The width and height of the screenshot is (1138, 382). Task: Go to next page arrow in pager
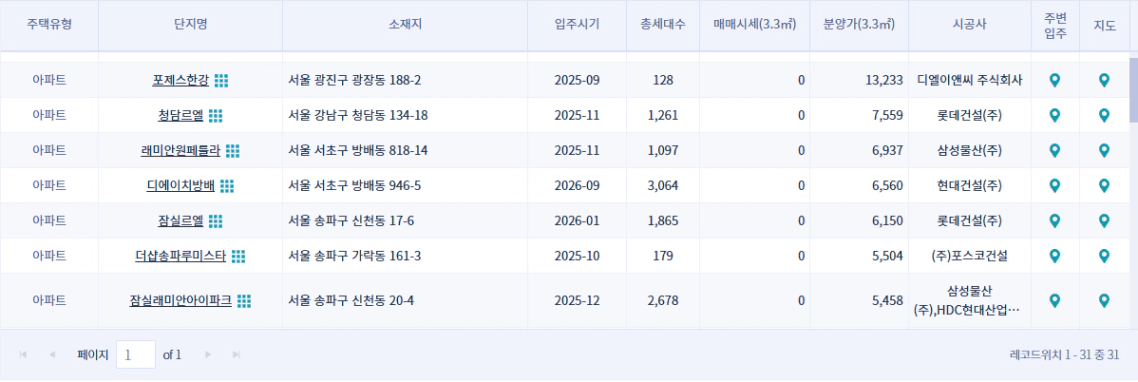(208, 354)
